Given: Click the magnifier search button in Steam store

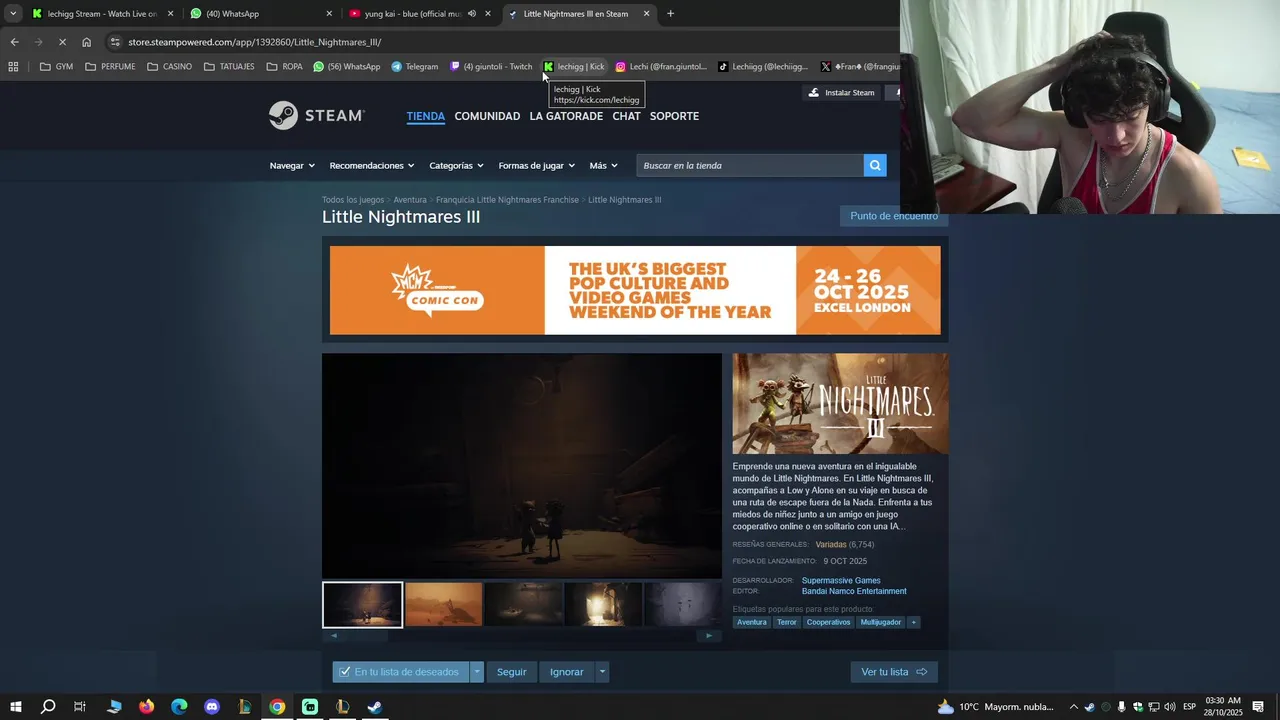Looking at the screenshot, I should click(x=875, y=165).
